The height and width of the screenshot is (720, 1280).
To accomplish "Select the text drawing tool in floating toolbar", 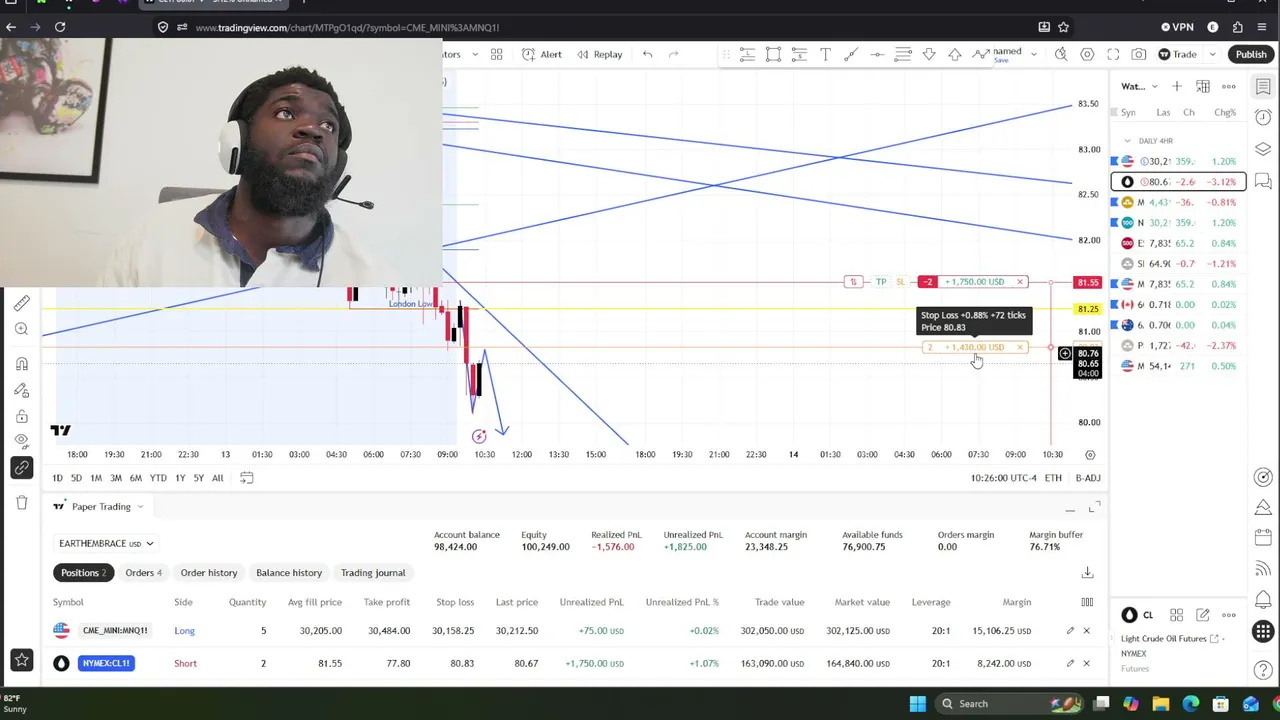I will 825,54.
